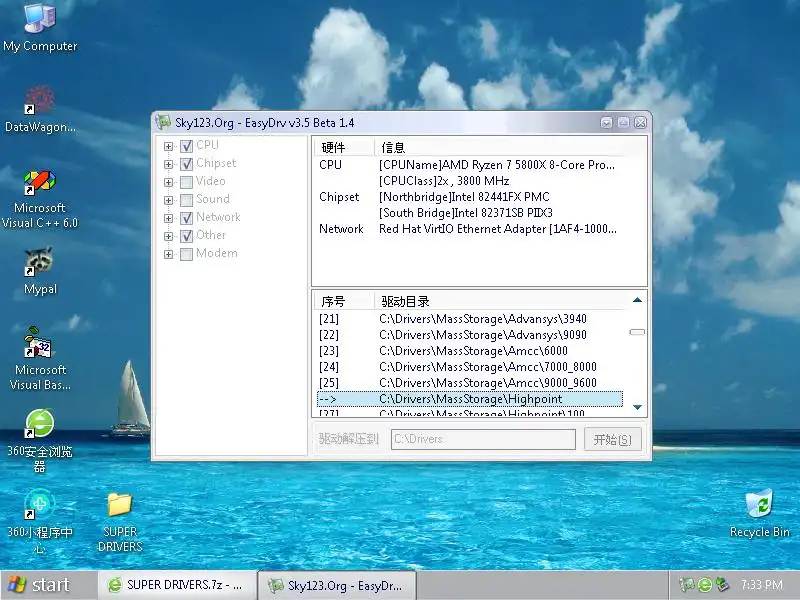Screen dimensions: 800x600
Task: Click the driver list scroll up arrow
Action: 637,300
